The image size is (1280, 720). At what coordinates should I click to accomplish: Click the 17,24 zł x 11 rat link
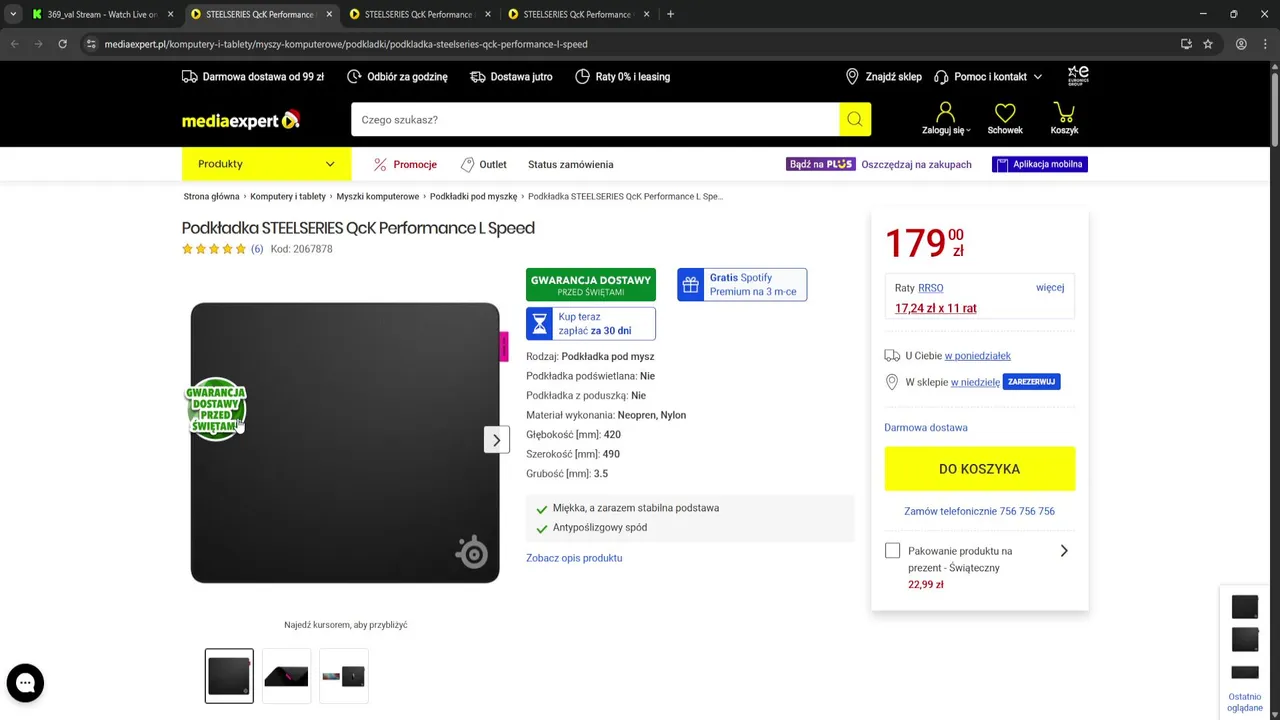pos(936,308)
